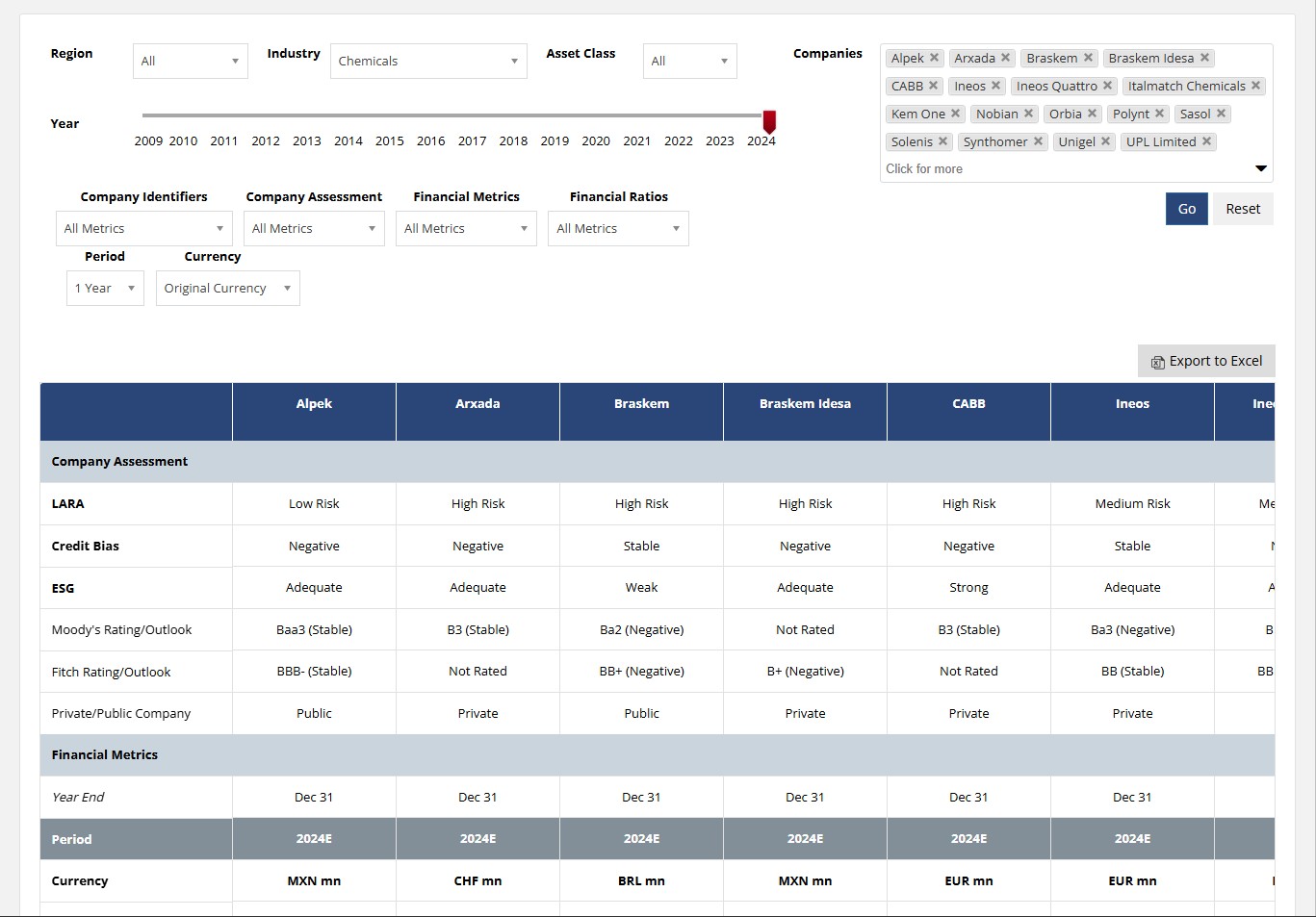Open the Industry Chemicals dropdown
The width and height of the screenshot is (1316, 917).
pos(428,61)
